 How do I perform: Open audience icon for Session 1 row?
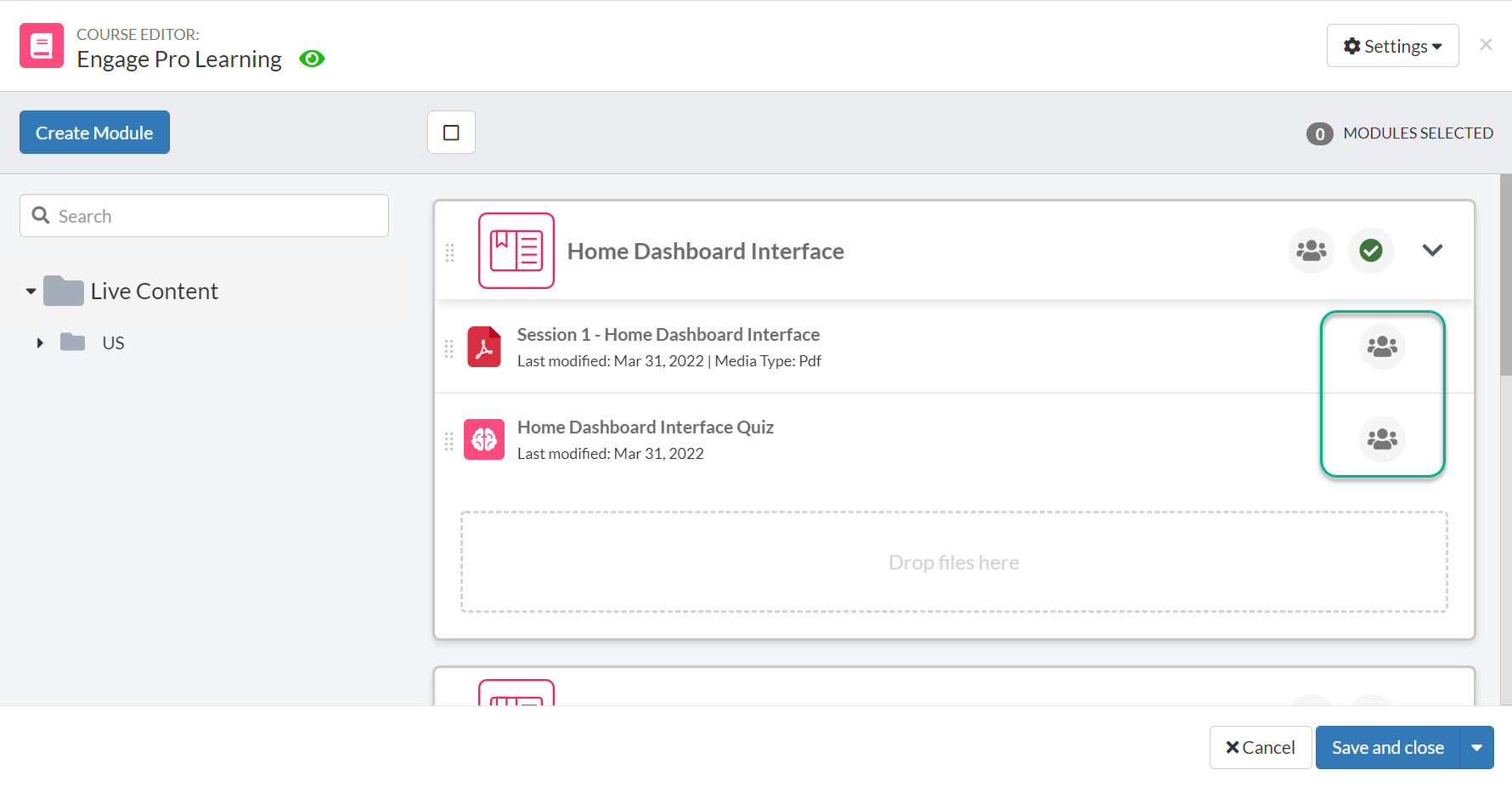point(1383,347)
